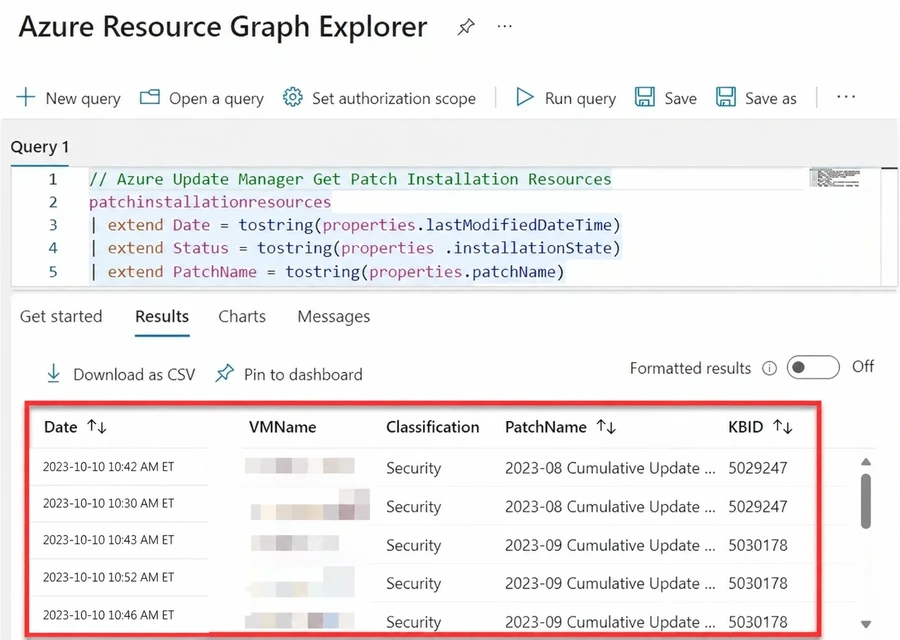Click the Run query label
900x640 pixels.
[x=580, y=99]
